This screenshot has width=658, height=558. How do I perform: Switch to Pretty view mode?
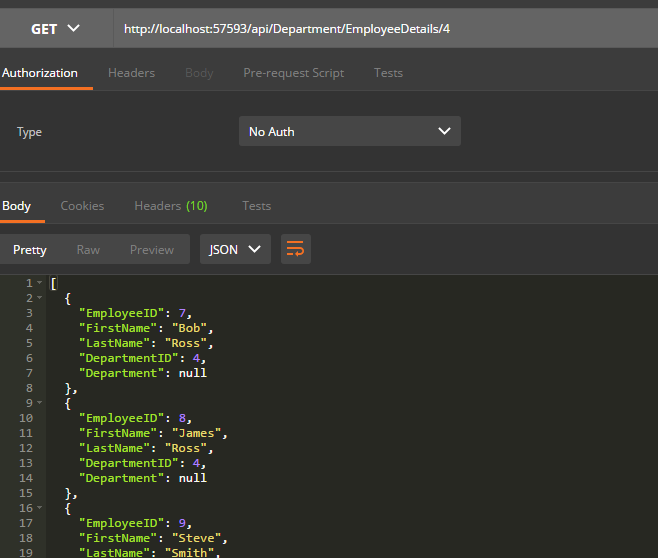[30, 250]
